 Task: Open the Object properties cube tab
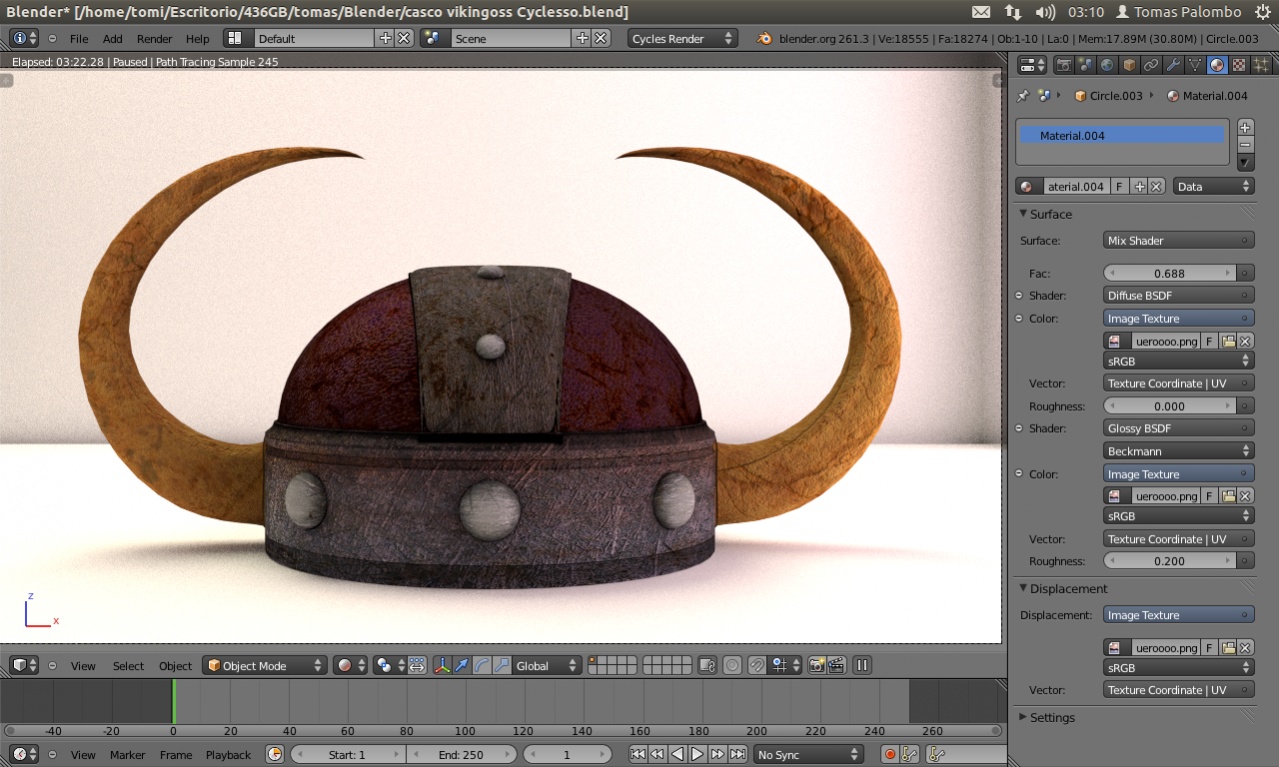pyautogui.click(x=1129, y=65)
